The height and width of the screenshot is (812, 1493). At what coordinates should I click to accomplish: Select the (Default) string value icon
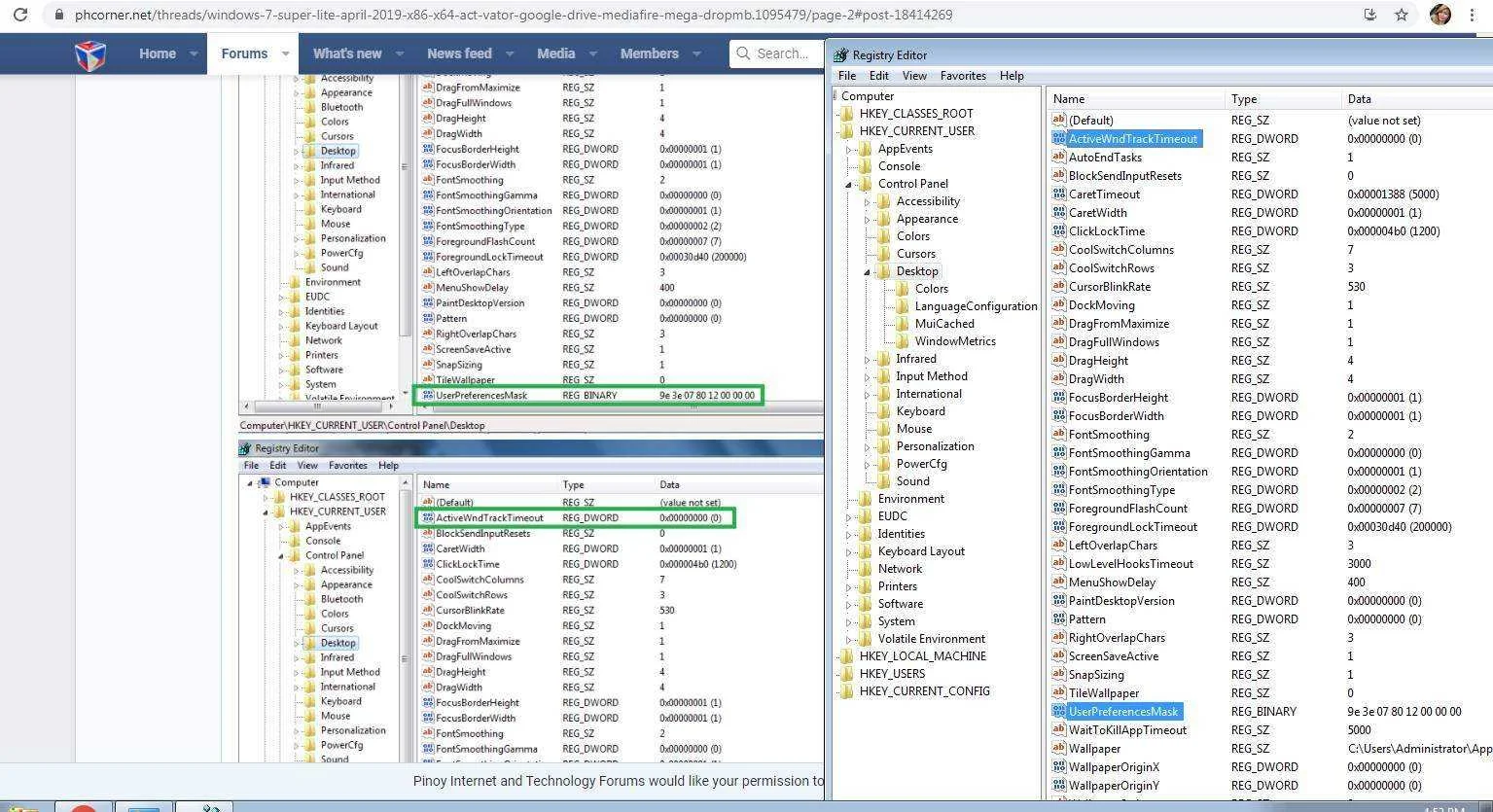click(x=1059, y=120)
